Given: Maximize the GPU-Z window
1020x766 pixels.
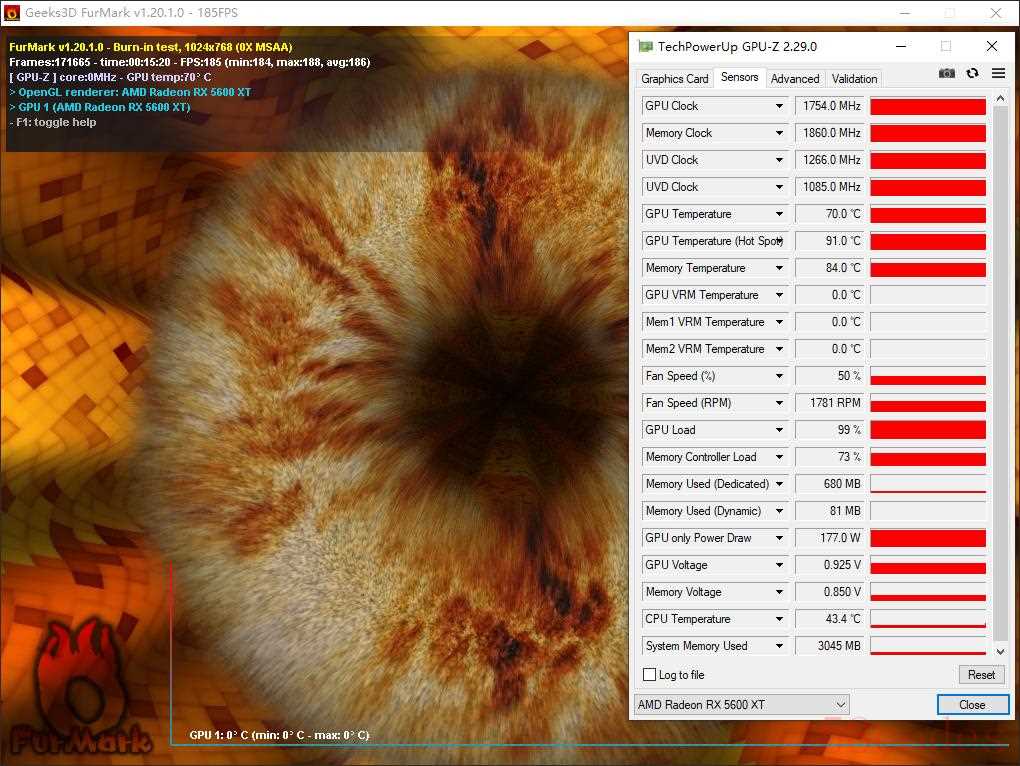Looking at the screenshot, I should tap(946, 46).
